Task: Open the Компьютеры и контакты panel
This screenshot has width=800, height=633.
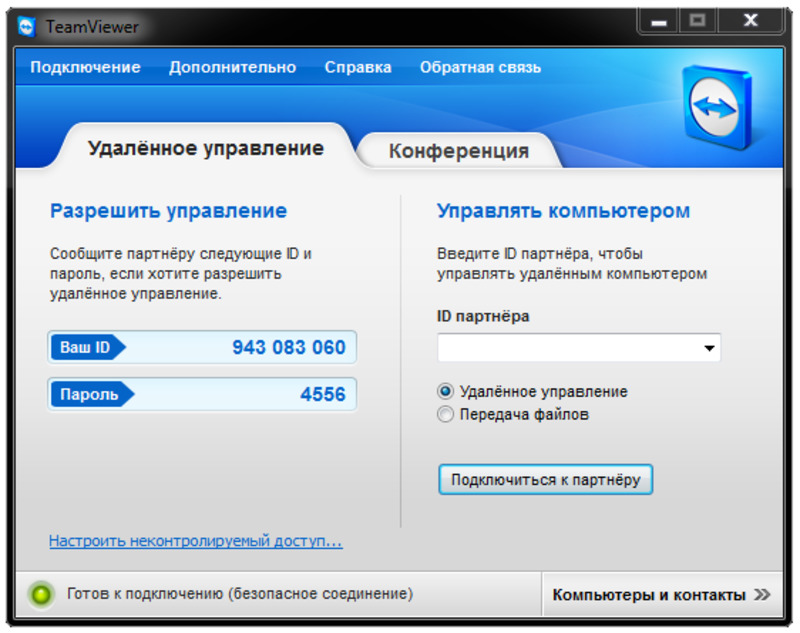Action: click(x=662, y=595)
